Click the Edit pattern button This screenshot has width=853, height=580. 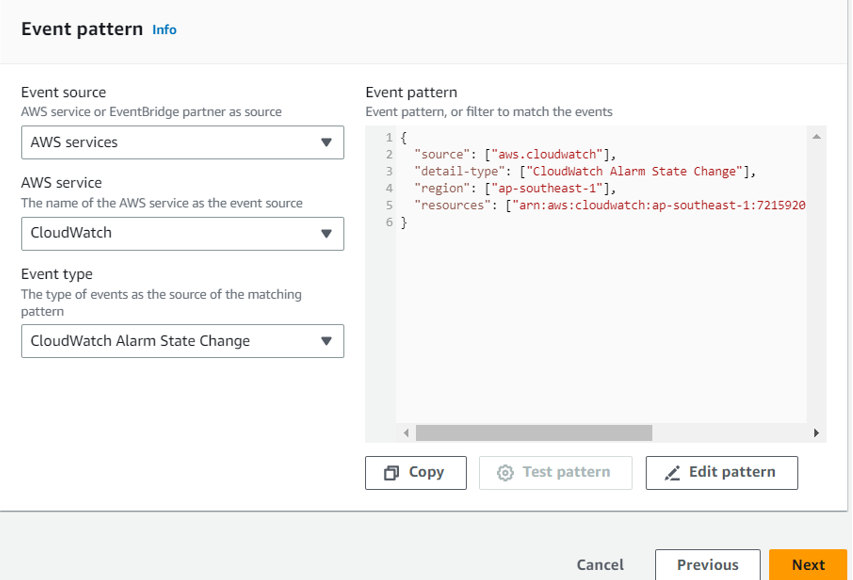[721, 473]
